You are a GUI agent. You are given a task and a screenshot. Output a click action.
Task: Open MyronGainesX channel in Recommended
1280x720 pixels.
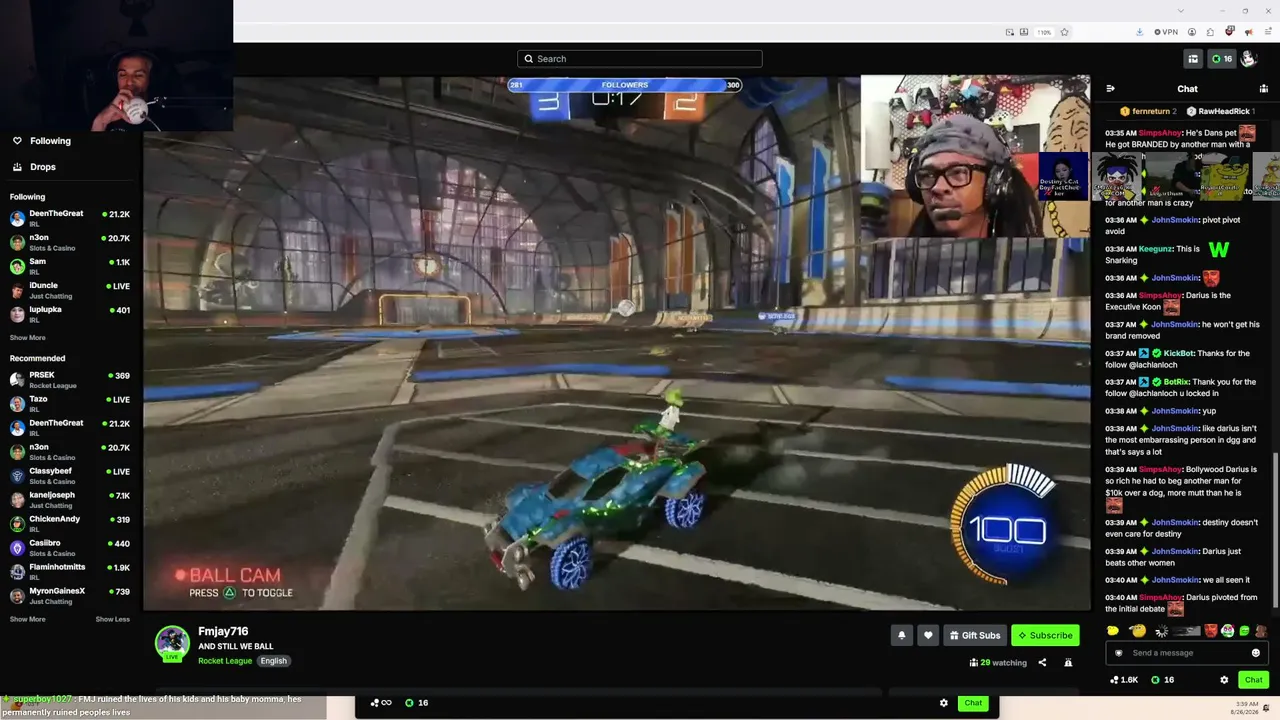(x=70, y=596)
